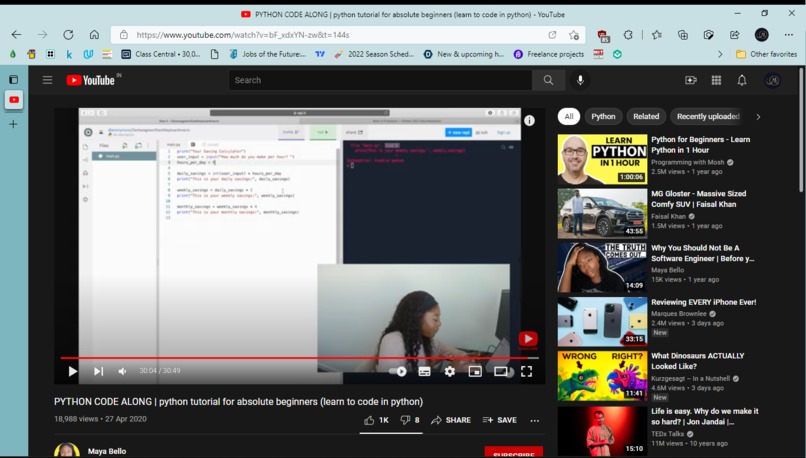806x458 pixels.
Task: Enter full screen mode
Action: 526,371
